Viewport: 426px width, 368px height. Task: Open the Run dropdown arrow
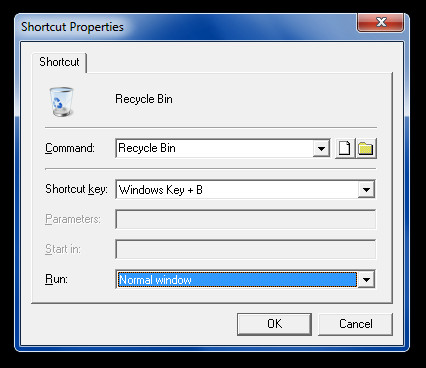366,279
